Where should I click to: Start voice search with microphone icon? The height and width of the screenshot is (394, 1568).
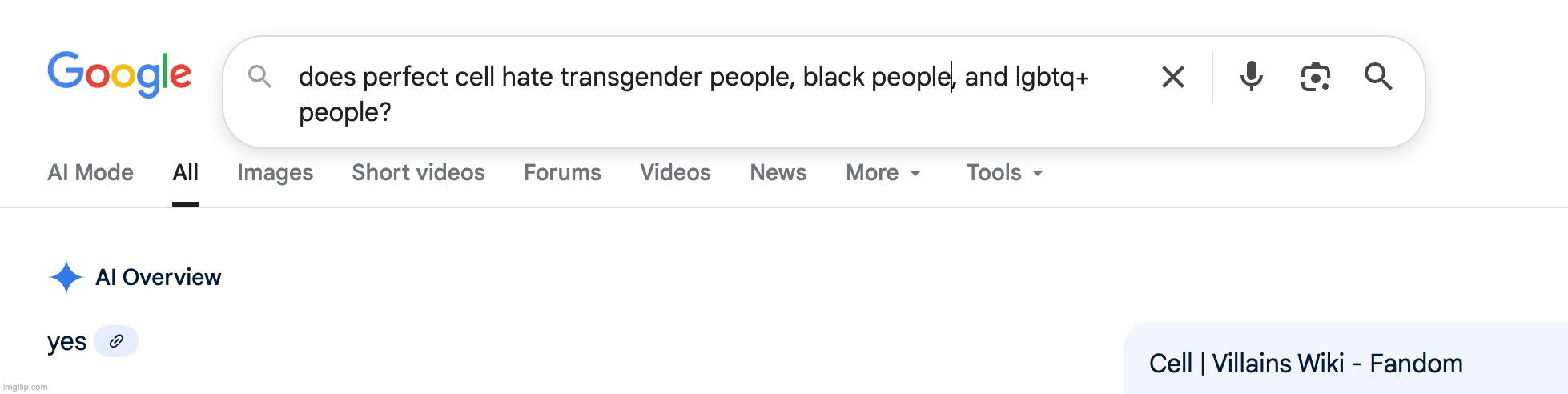tap(1251, 77)
